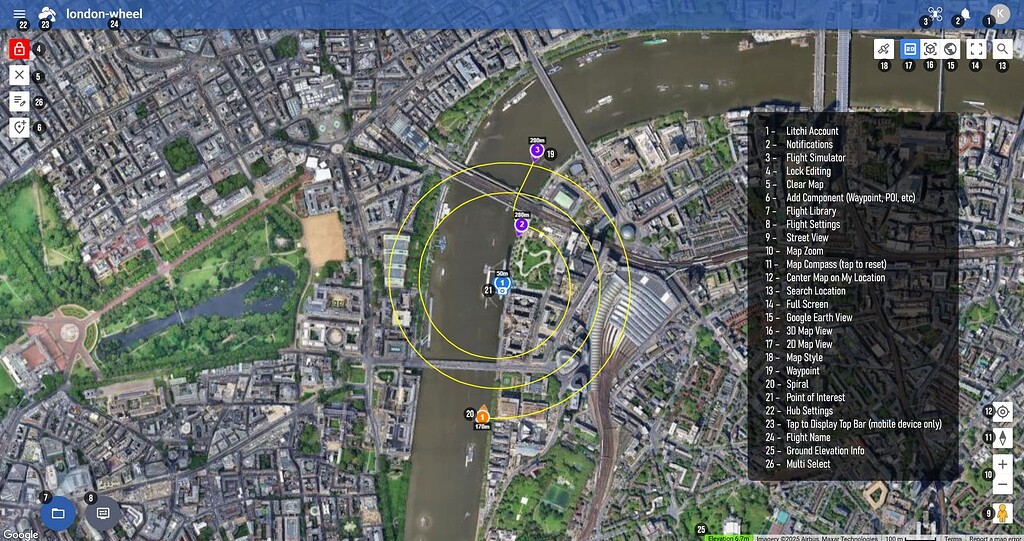Open the Flight Library folder button
The image size is (1024, 541).
pos(58,514)
